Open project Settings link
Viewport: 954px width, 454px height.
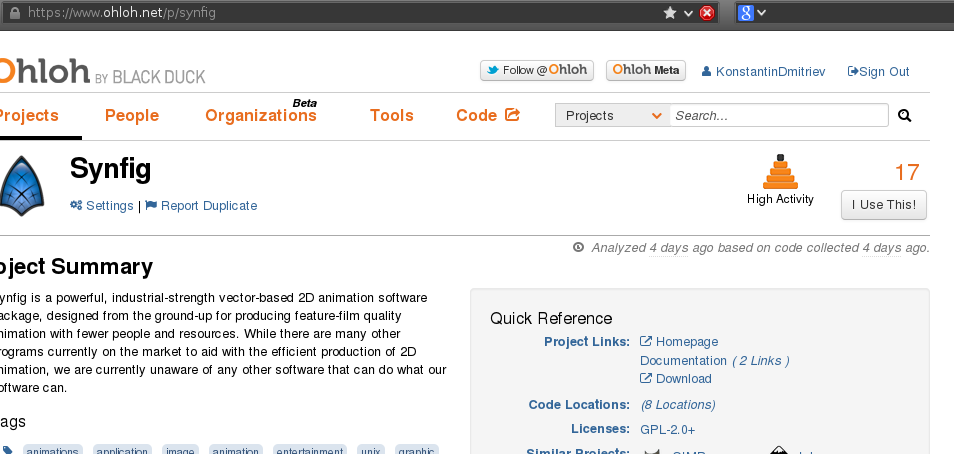pyautogui.click(x=102, y=206)
